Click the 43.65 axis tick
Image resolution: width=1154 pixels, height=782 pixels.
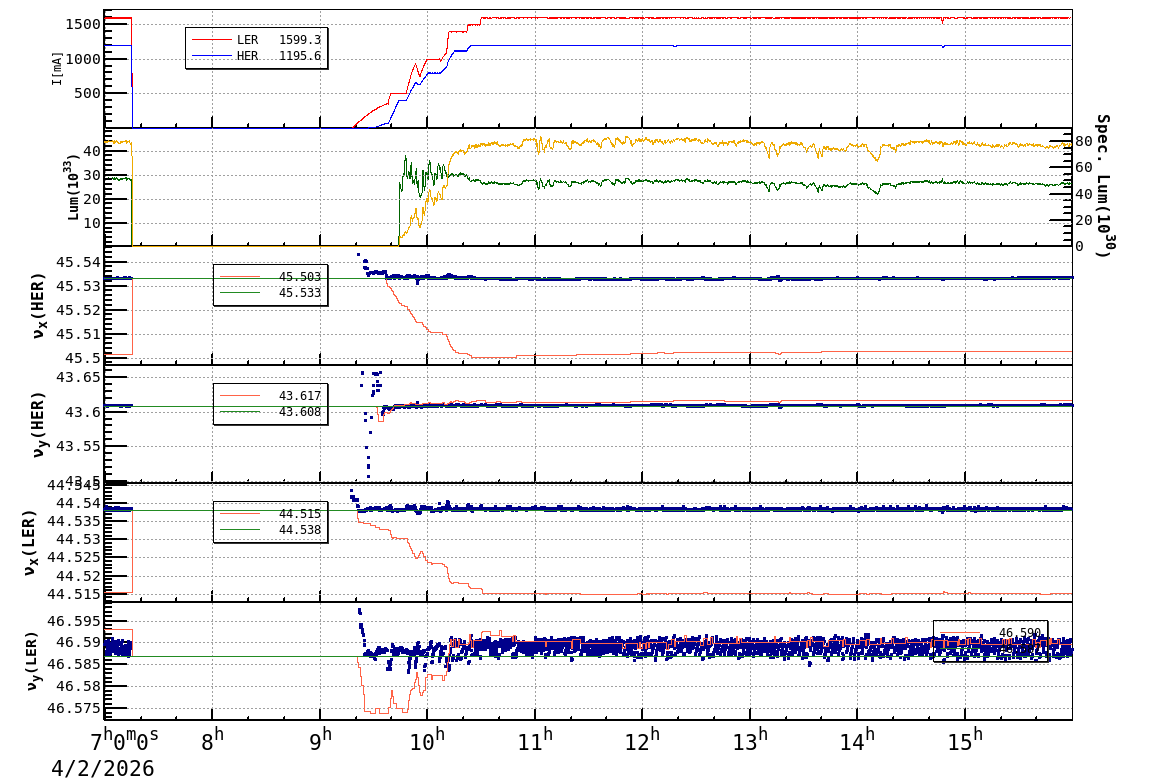click(79, 377)
